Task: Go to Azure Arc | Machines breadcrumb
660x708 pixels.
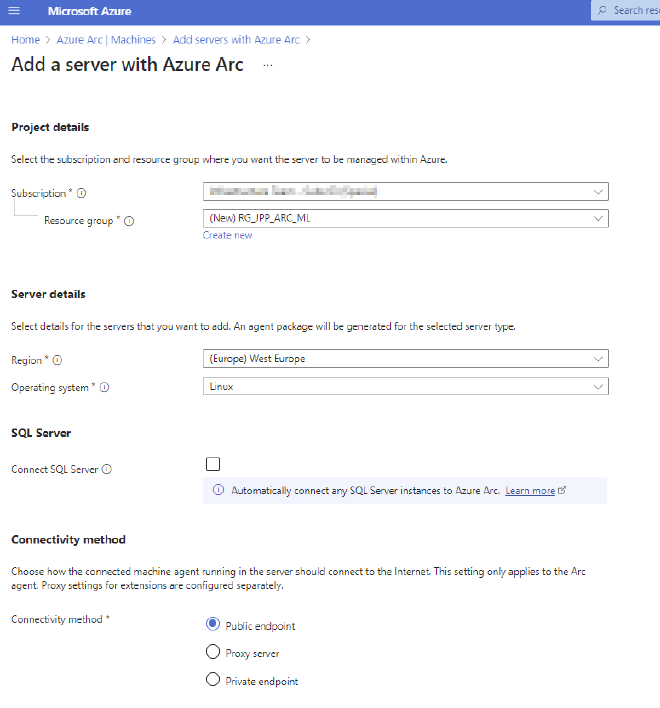Action: [x=106, y=40]
